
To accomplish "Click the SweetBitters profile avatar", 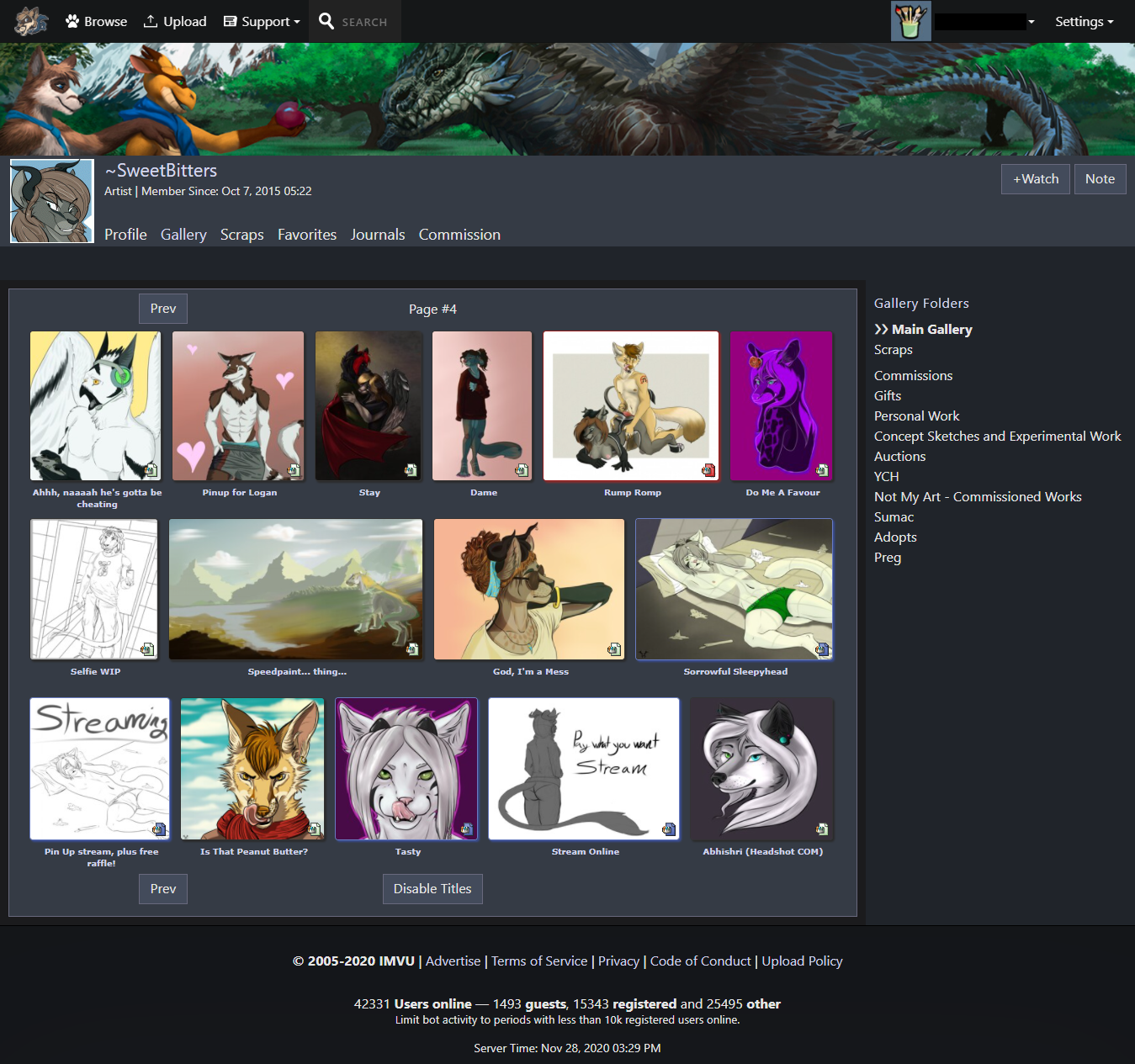I will click(52, 201).
